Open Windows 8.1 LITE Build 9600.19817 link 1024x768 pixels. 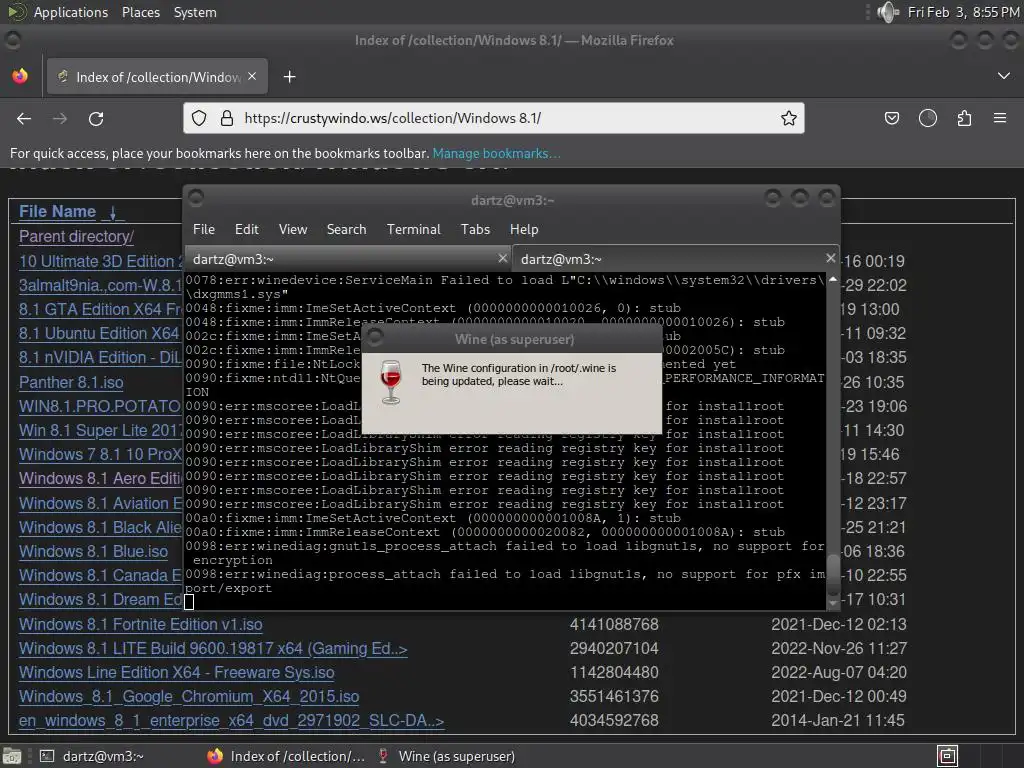coord(213,648)
